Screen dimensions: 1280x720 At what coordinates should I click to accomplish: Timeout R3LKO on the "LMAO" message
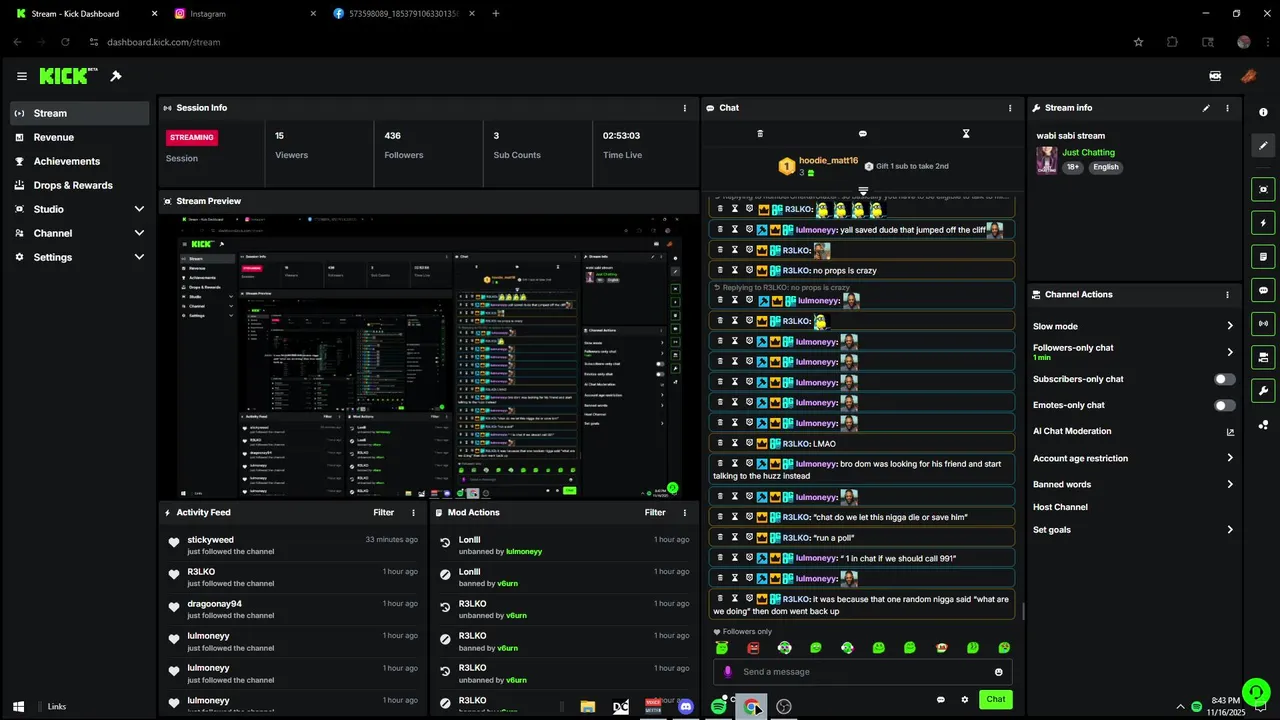click(734, 443)
